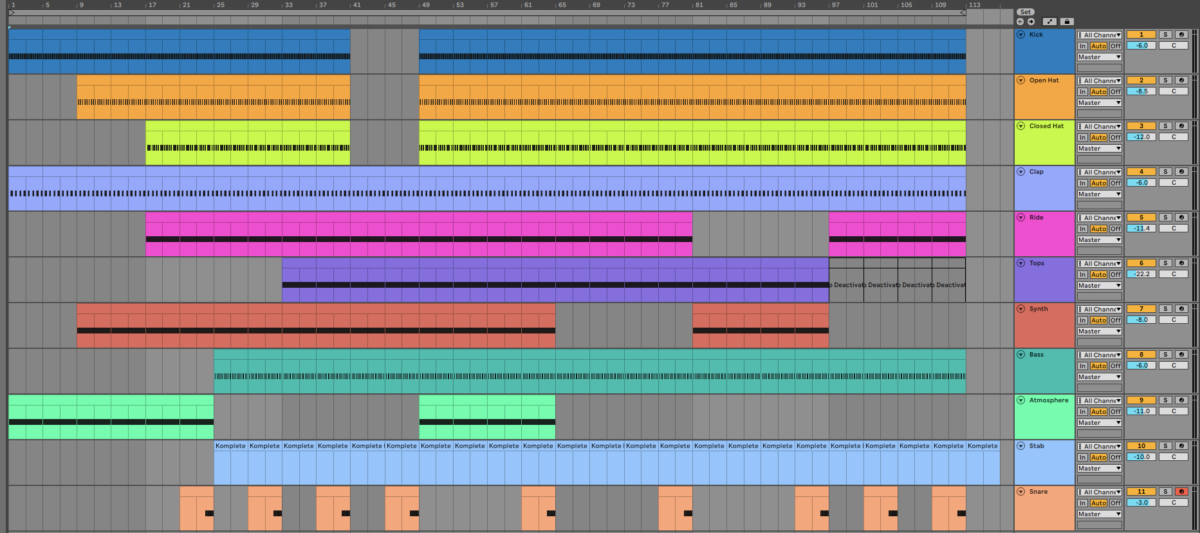Set Snare monitoring to Off
Image resolution: width=1200 pixels, height=533 pixels.
(1115, 503)
